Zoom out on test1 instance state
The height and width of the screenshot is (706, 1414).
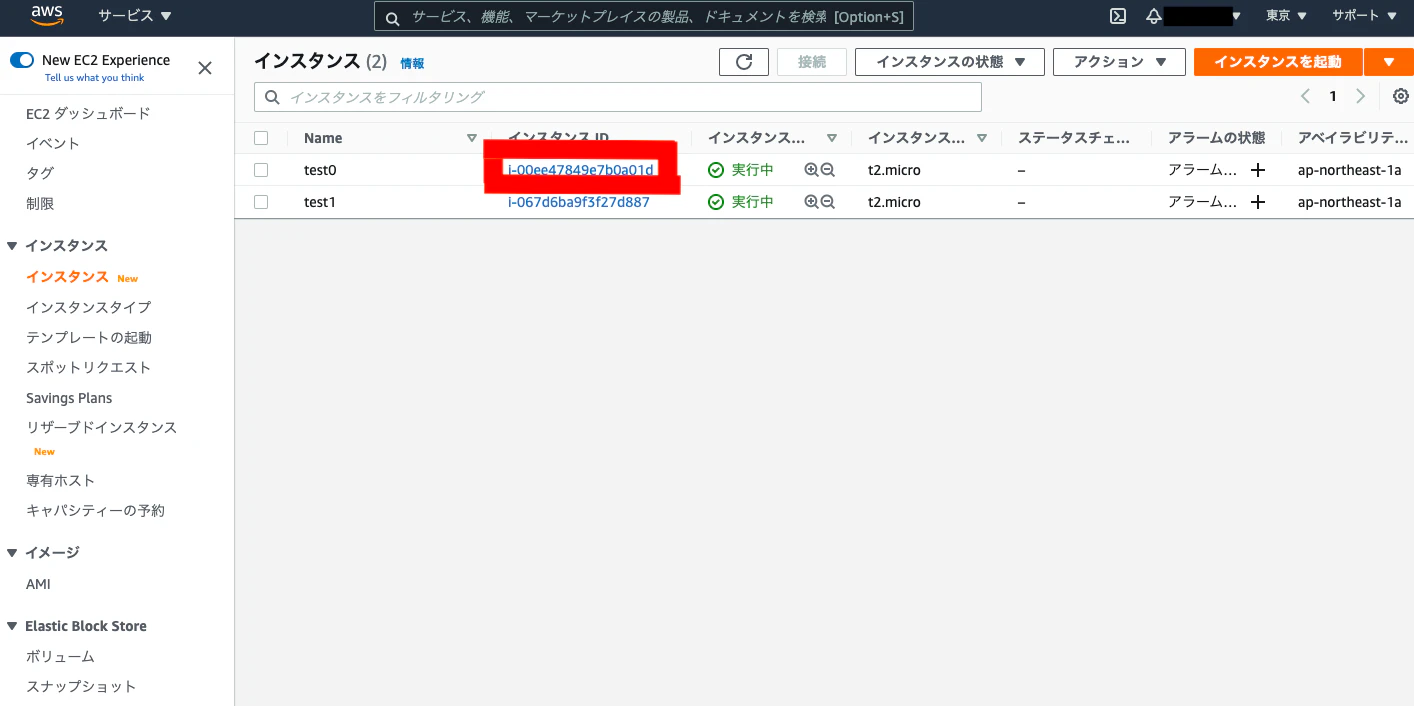(x=828, y=202)
